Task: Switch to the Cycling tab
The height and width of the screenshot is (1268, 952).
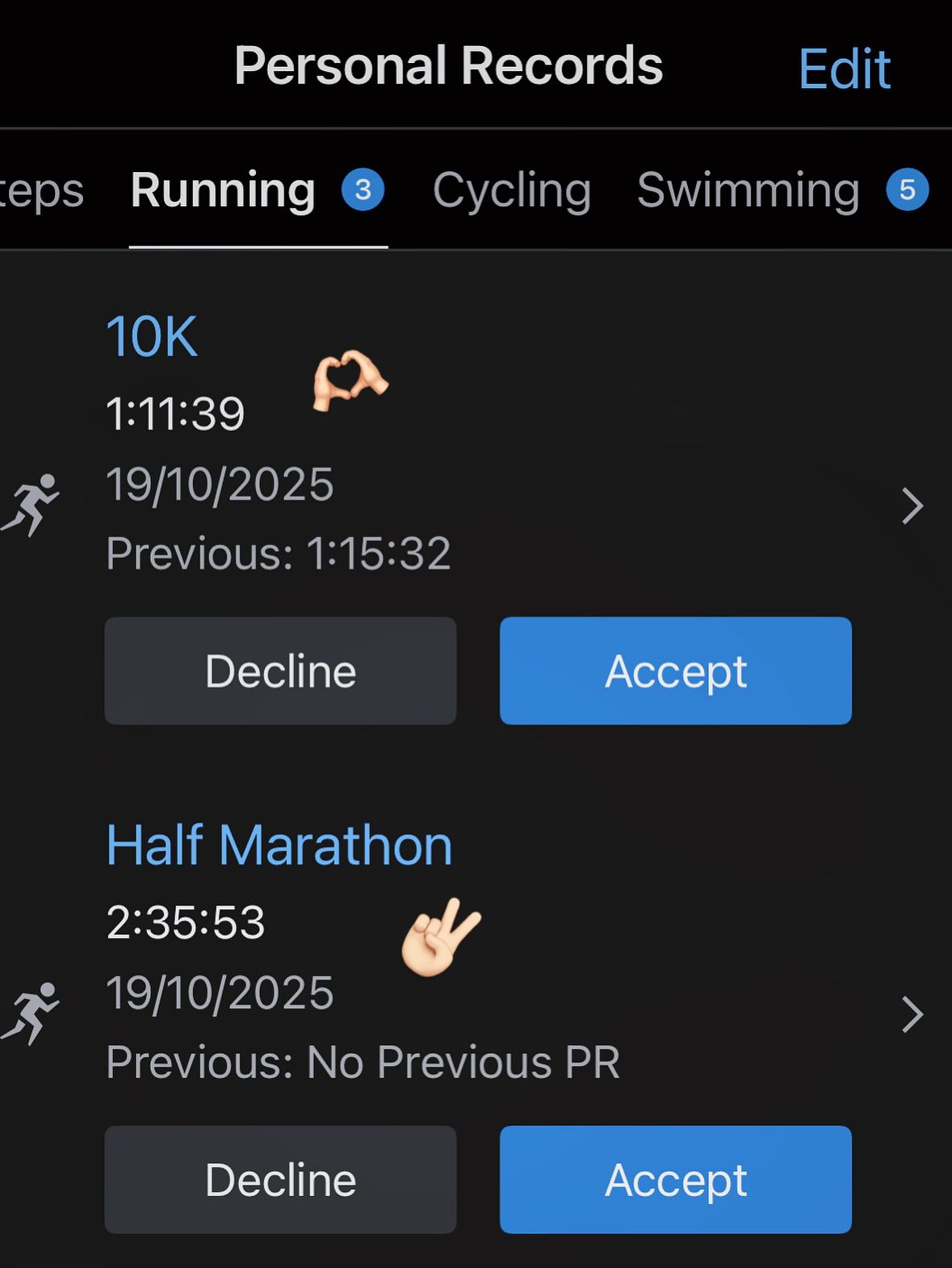Action: (x=512, y=191)
